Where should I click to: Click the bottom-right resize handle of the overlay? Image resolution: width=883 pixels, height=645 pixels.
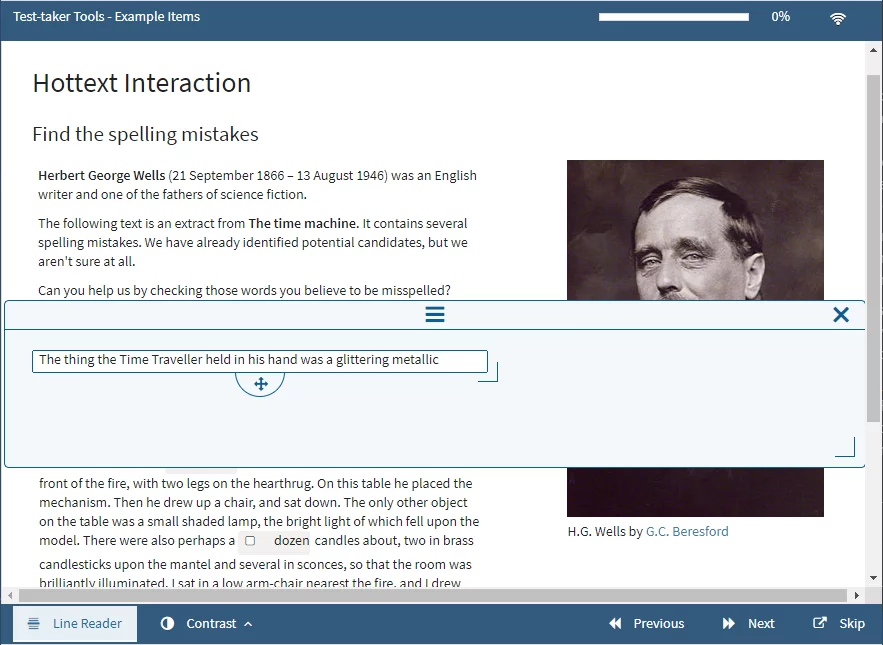849,447
